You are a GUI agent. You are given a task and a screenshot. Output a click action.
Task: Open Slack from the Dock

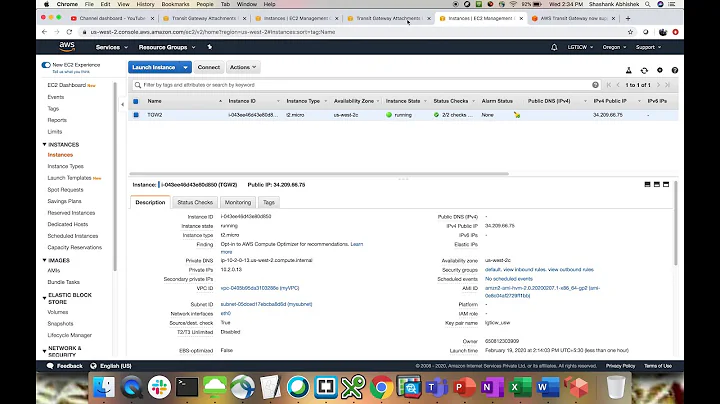coord(159,387)
